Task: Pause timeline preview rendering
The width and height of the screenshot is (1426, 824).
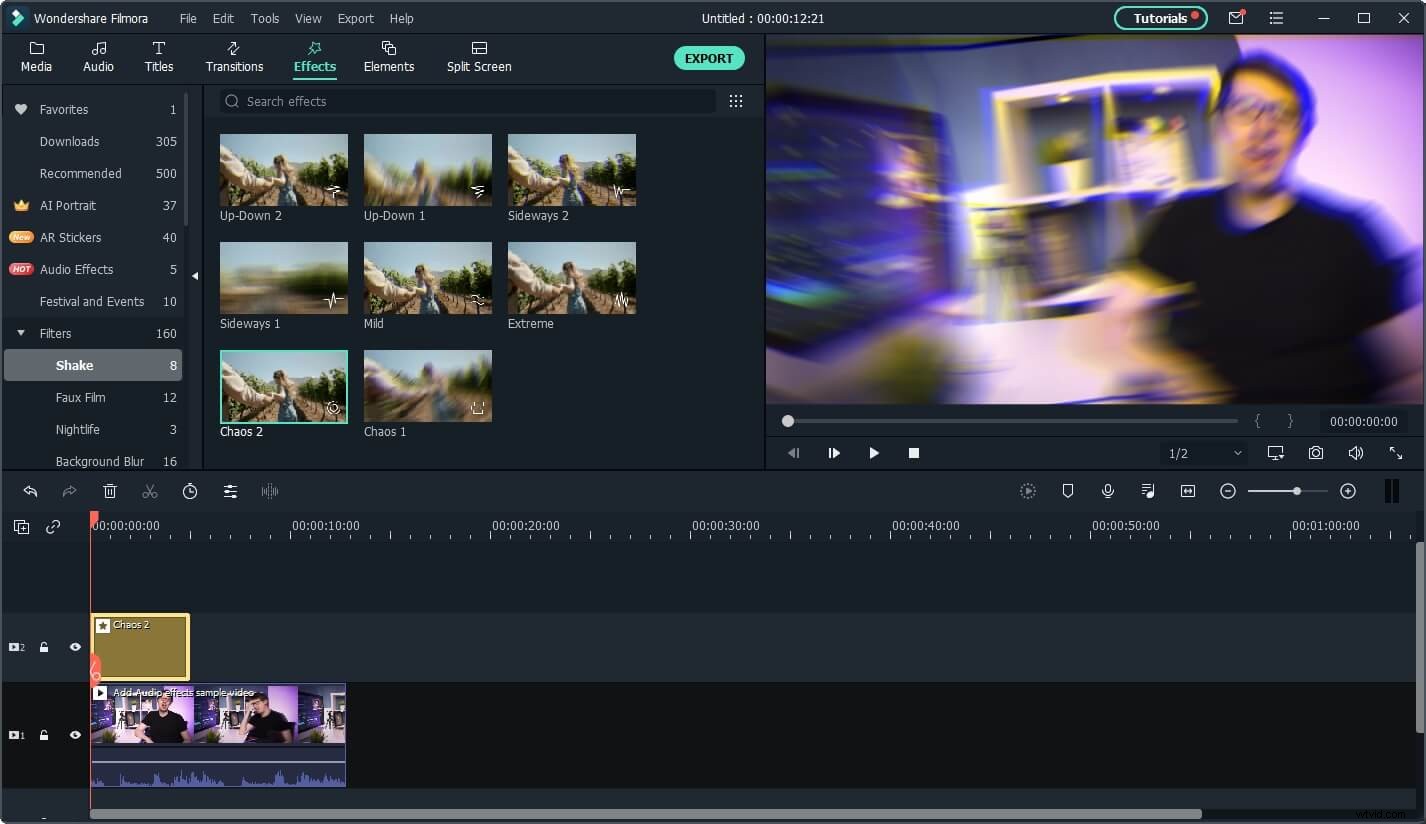Action: (x=1392, y=490)
